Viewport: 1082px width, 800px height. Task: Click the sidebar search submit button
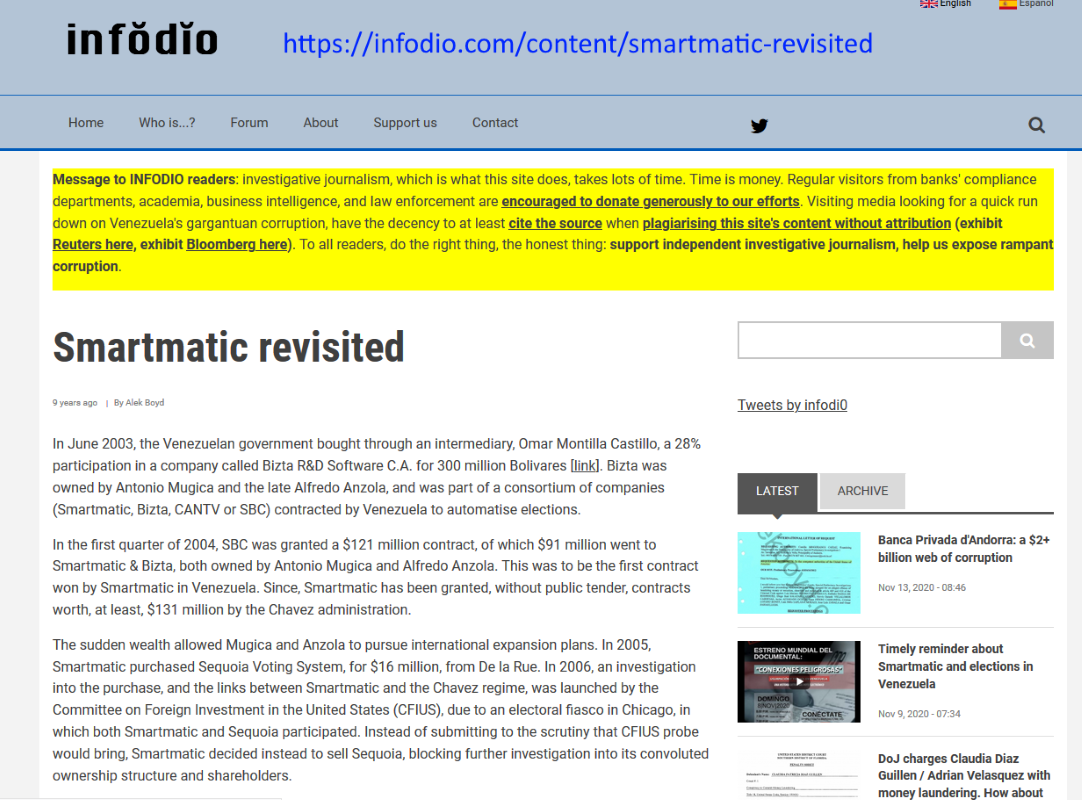(1027, 340)
